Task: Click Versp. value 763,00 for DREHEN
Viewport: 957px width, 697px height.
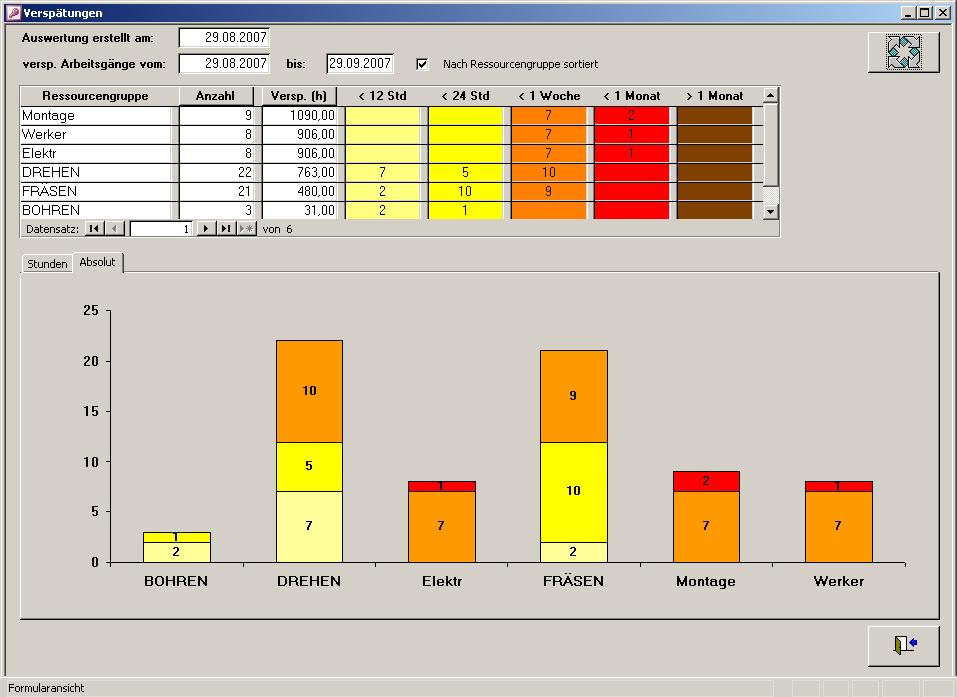Action: [x=299, y=172]
